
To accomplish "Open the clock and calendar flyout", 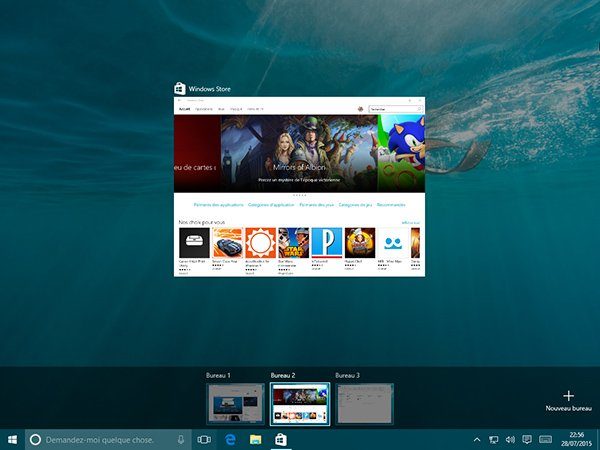I will click(575, 439).
